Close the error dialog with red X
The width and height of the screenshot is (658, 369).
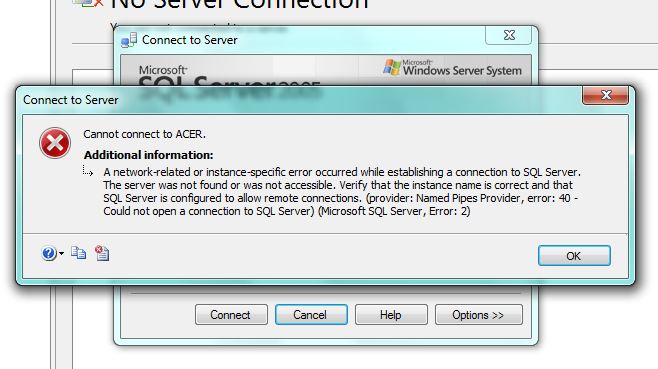tap(605, 95)
